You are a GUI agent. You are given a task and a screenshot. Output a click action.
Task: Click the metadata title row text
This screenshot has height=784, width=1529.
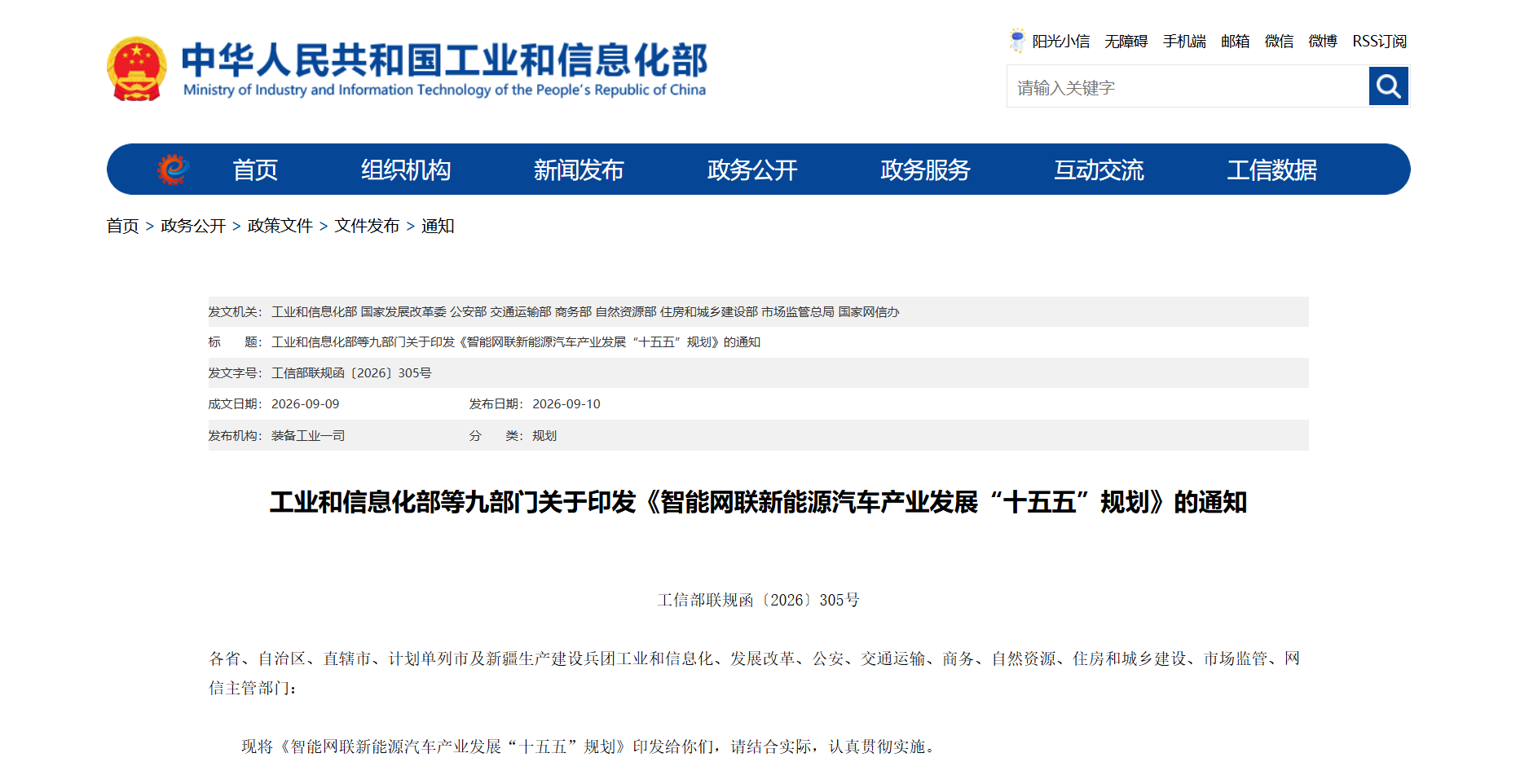(x=516, y=342)
